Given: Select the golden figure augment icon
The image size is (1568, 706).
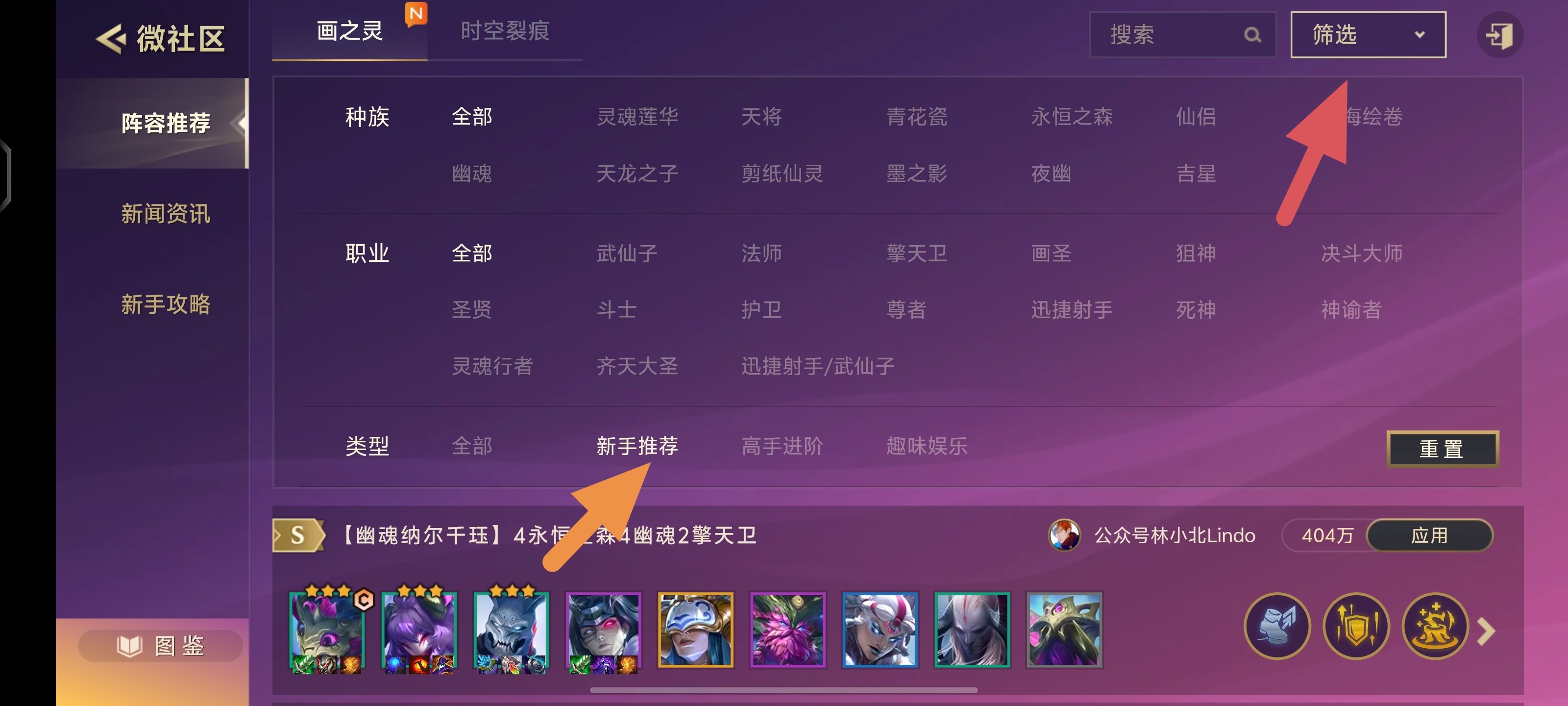Looking at the screenshot, I should (x=1435, y=626).
